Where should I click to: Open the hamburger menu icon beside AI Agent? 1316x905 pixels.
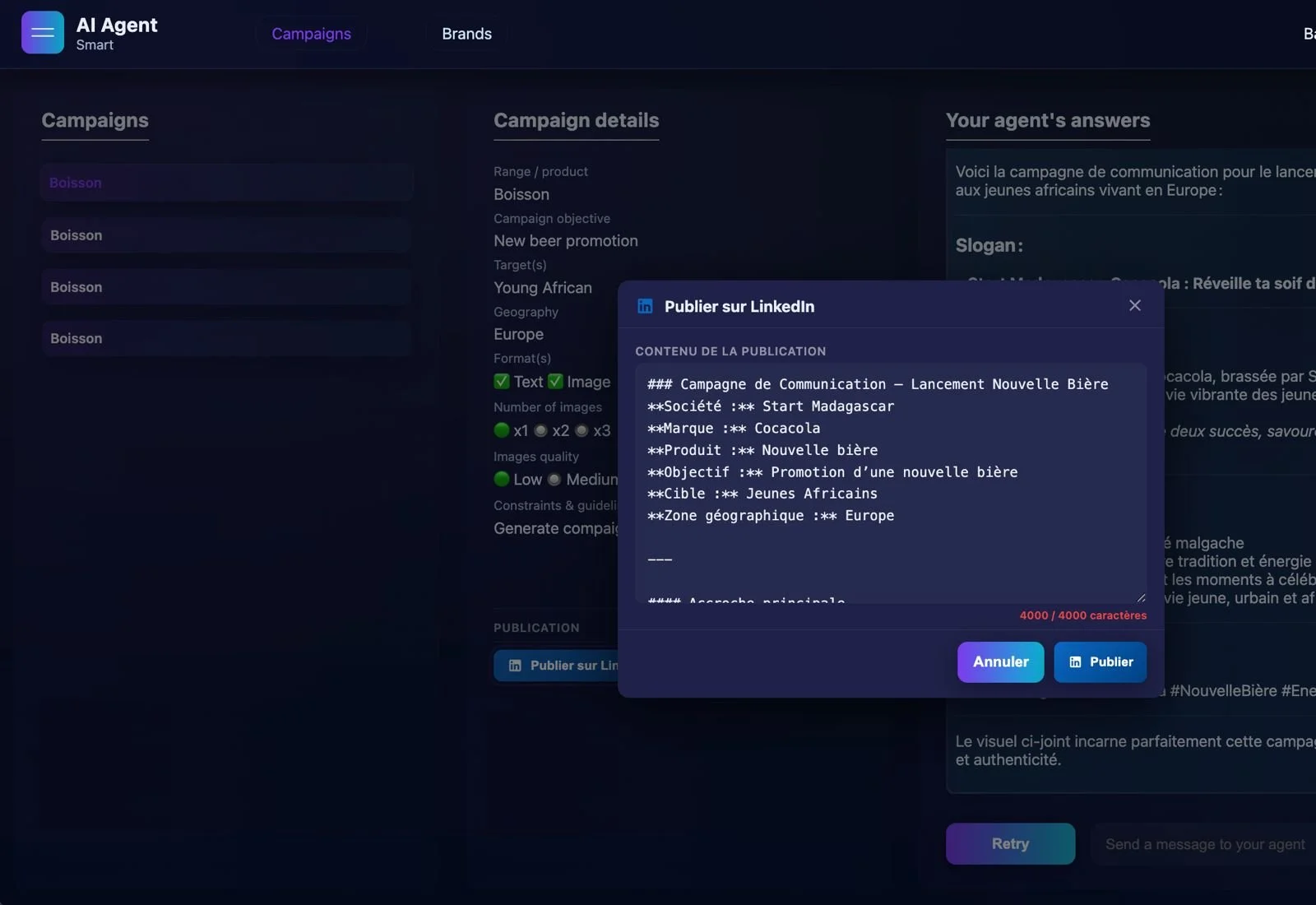point(43,32)
